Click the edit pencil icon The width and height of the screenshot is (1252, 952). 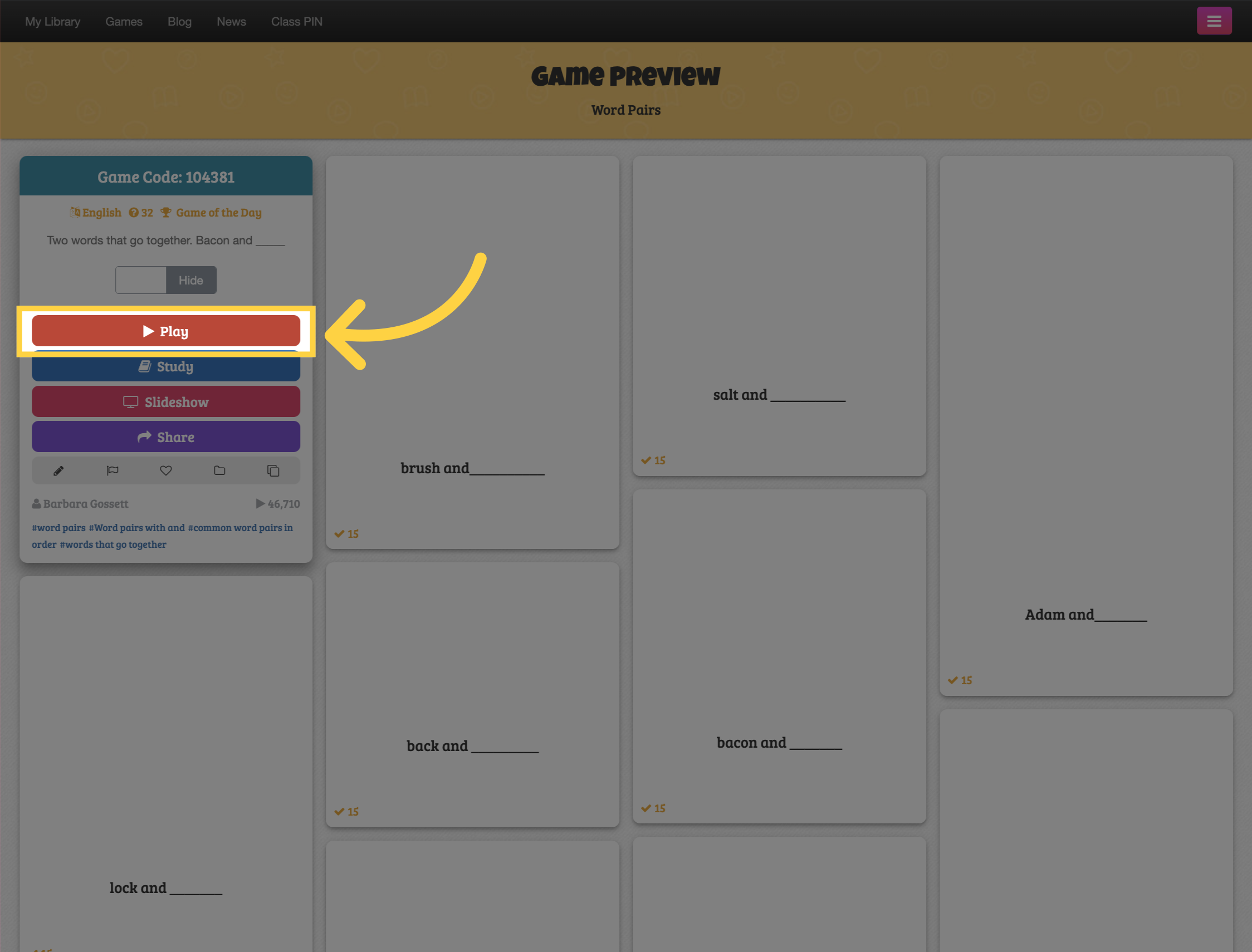tap(58, 470)
